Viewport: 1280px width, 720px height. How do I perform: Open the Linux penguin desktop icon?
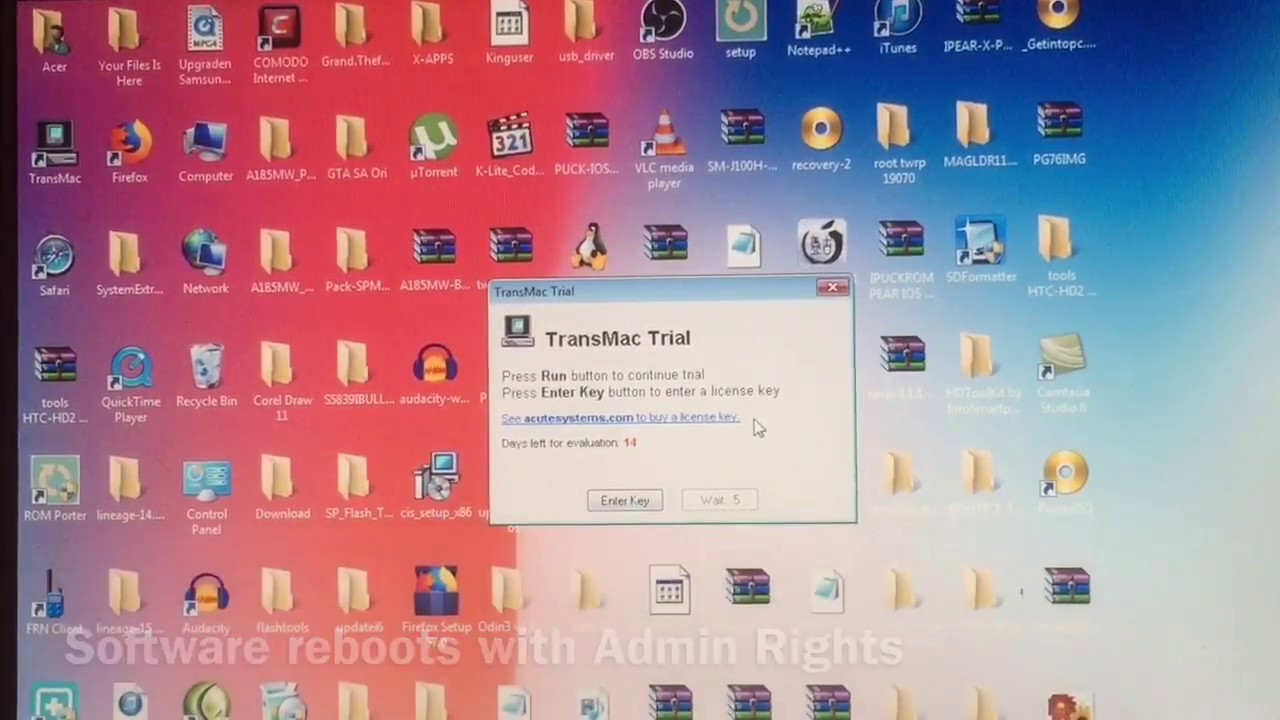click(x=589, y=246)
